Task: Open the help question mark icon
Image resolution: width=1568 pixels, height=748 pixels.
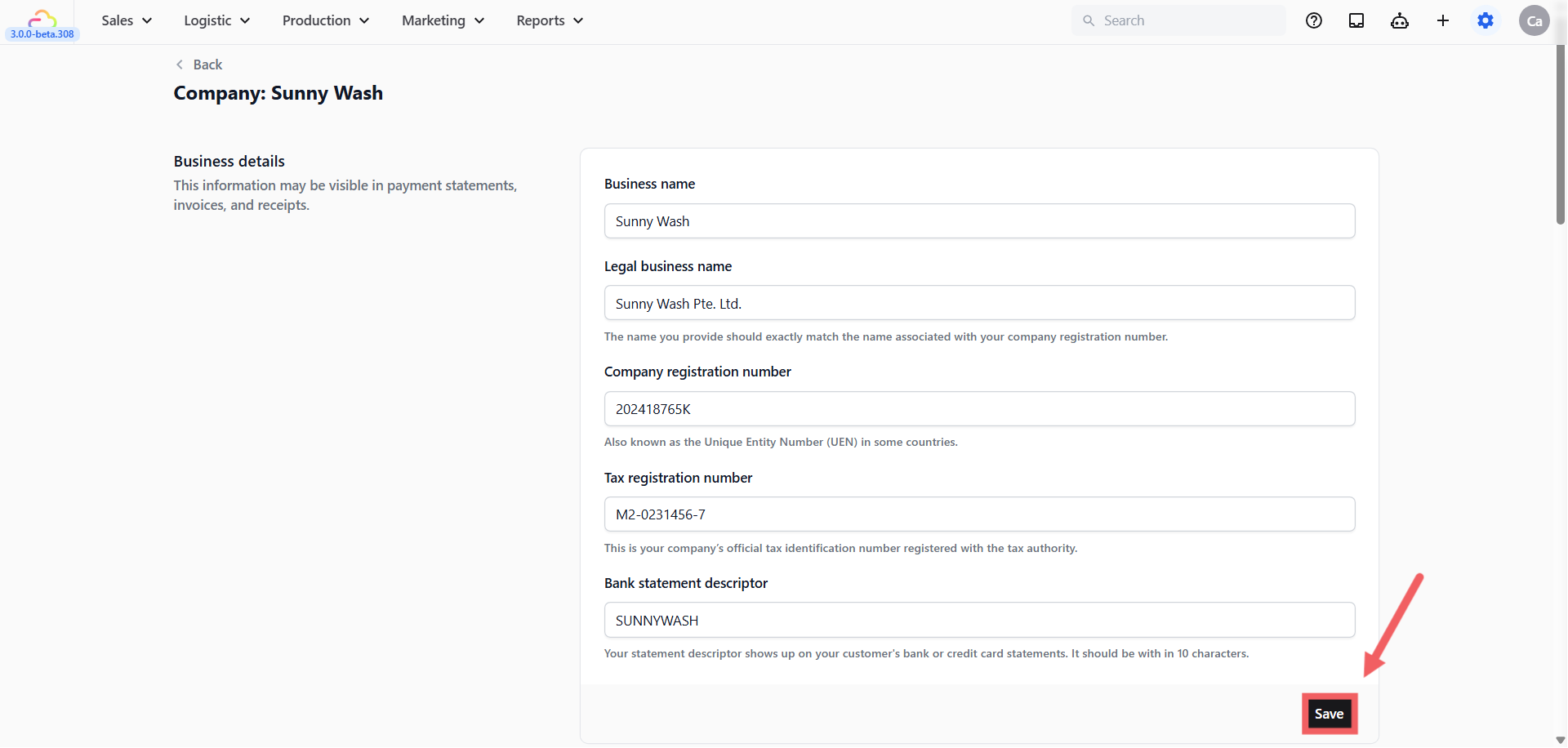Action: (1314, 20)
